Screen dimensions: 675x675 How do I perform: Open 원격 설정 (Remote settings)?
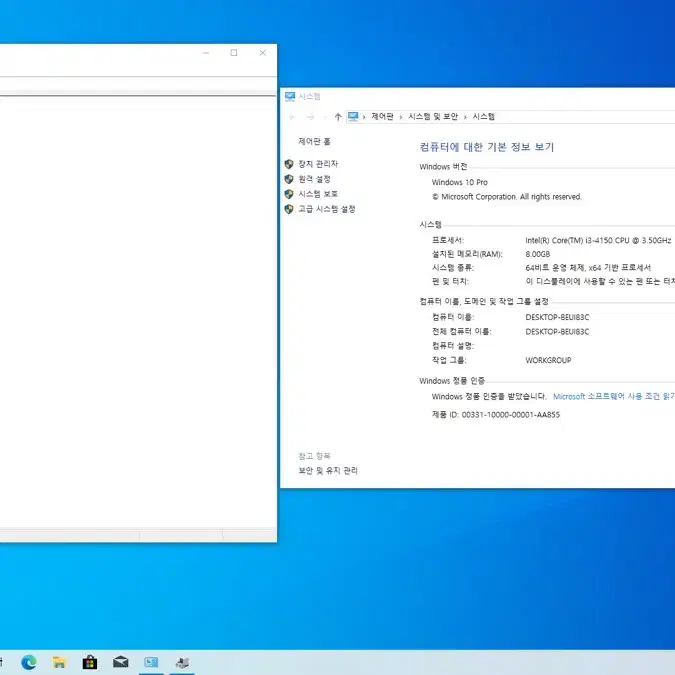315,179
